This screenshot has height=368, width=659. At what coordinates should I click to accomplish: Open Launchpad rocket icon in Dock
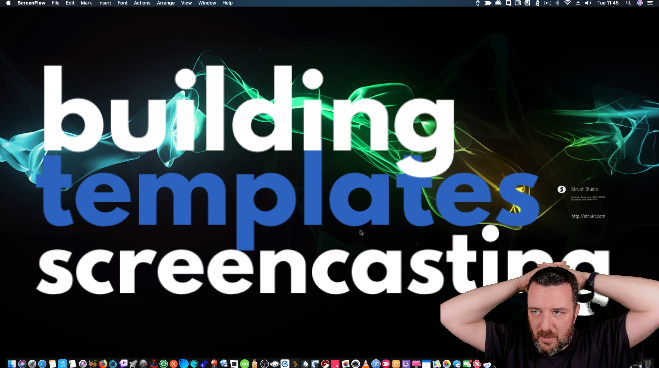tap(32, 364)
